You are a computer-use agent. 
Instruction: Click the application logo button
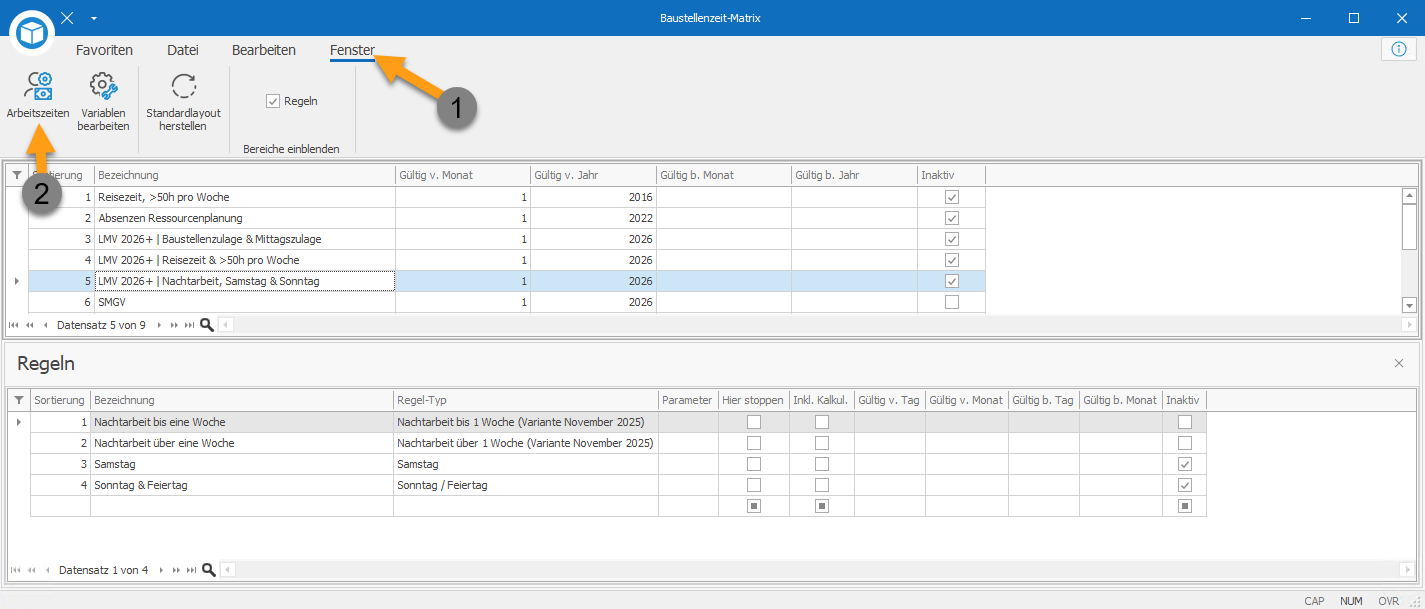click(x=33, y=32)
